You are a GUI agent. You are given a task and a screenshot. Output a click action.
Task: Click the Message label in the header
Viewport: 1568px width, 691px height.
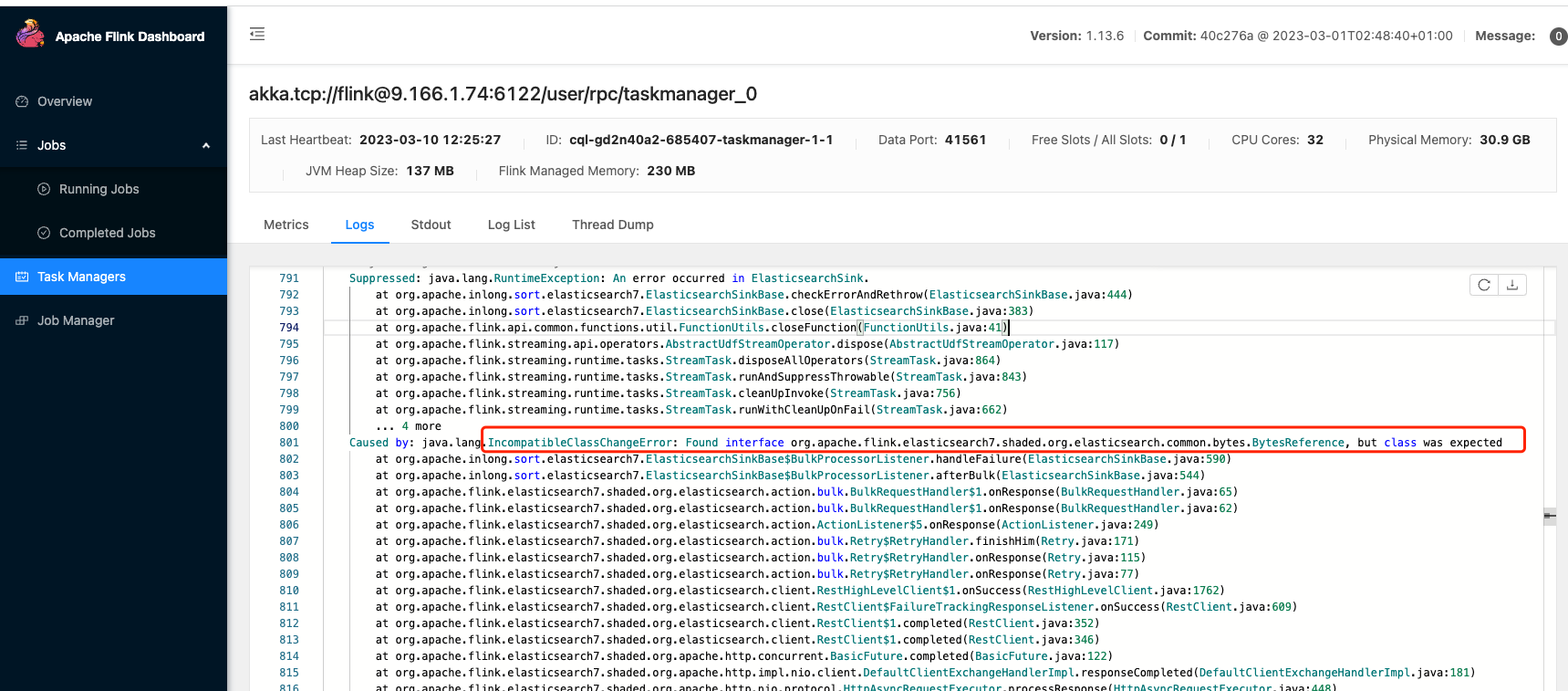(1505, 36)
